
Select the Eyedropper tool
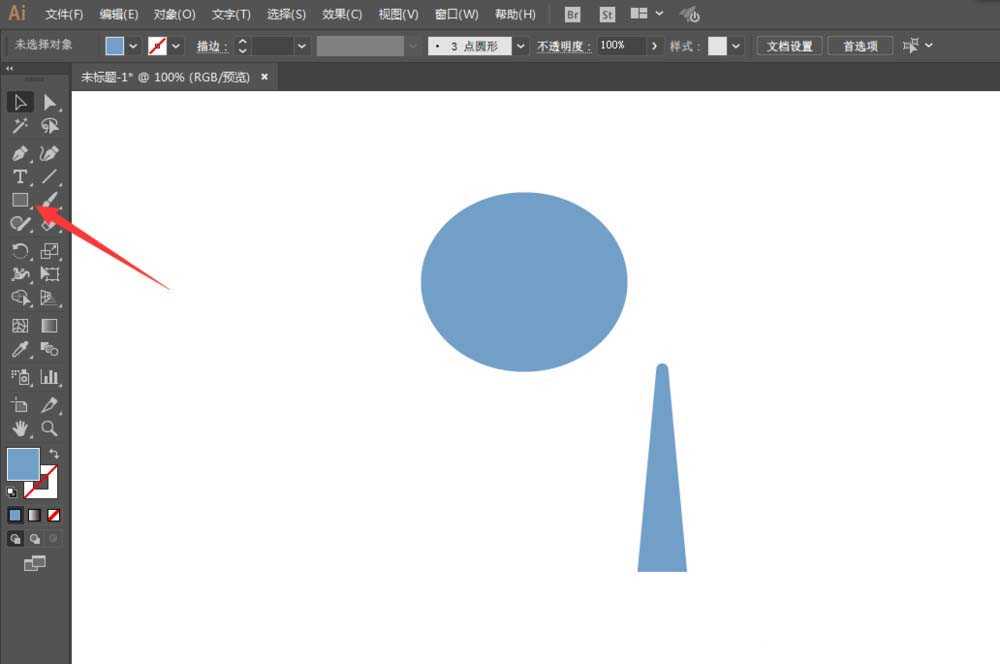pyautogui.click(x=20, y=350)
